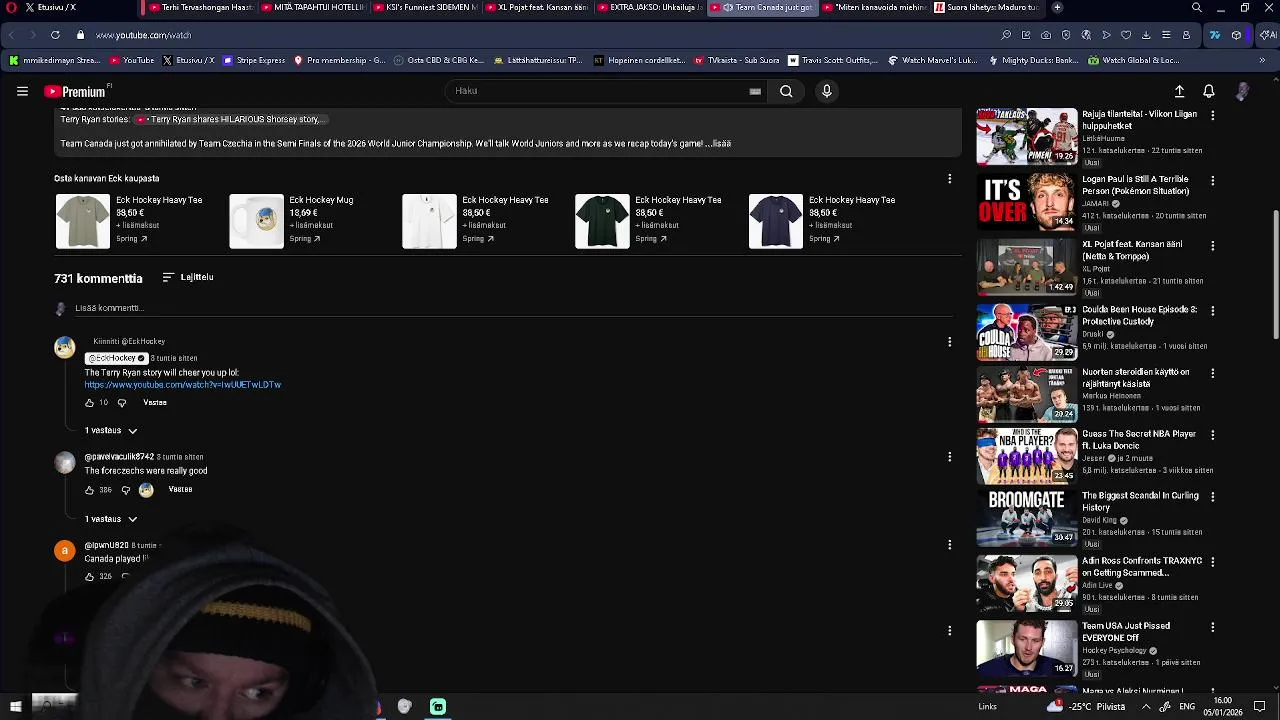Expand the description with ...lisää
1280x720 pixels.
(718, 144)
